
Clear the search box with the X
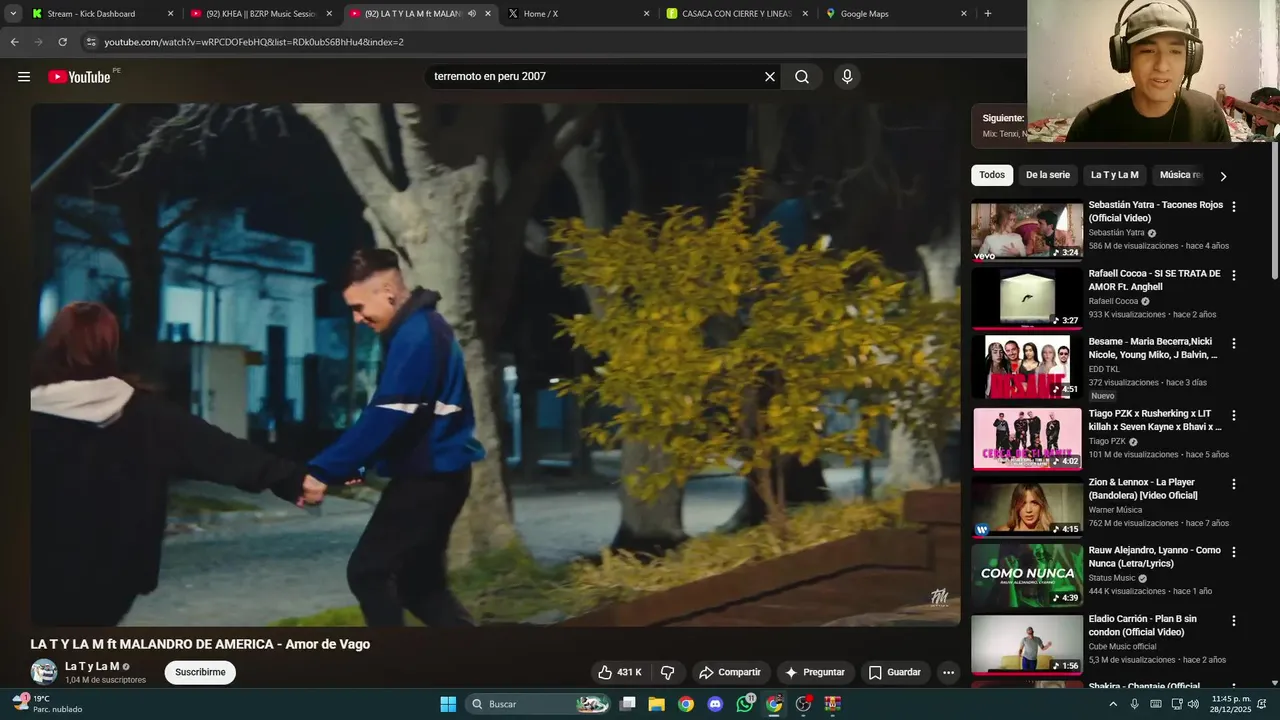coord(770,77)
